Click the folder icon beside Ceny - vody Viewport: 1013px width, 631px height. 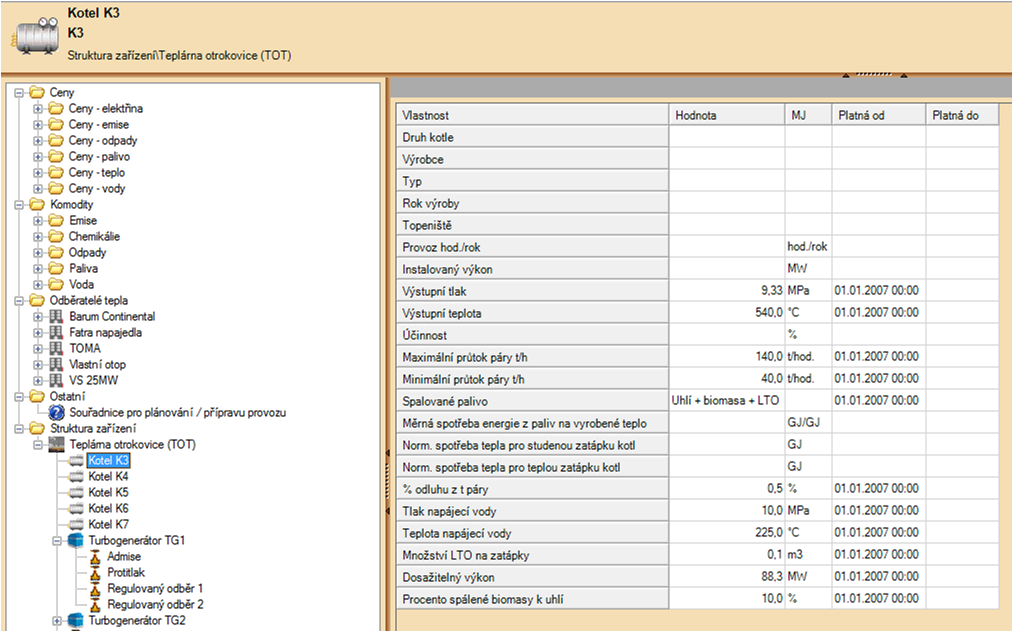coord(56,189)
